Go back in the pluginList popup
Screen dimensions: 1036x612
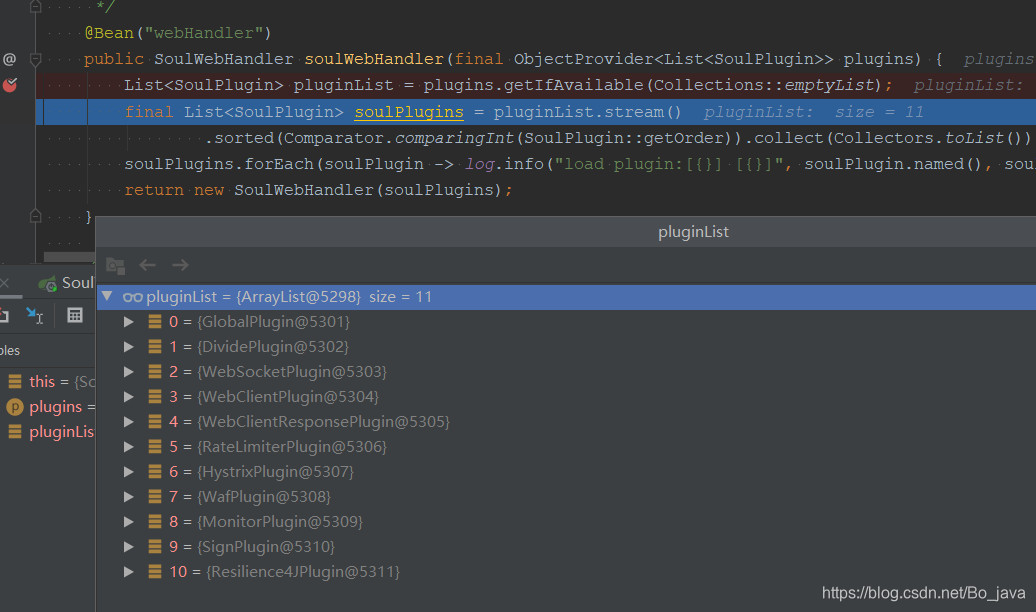click(147, 265)
